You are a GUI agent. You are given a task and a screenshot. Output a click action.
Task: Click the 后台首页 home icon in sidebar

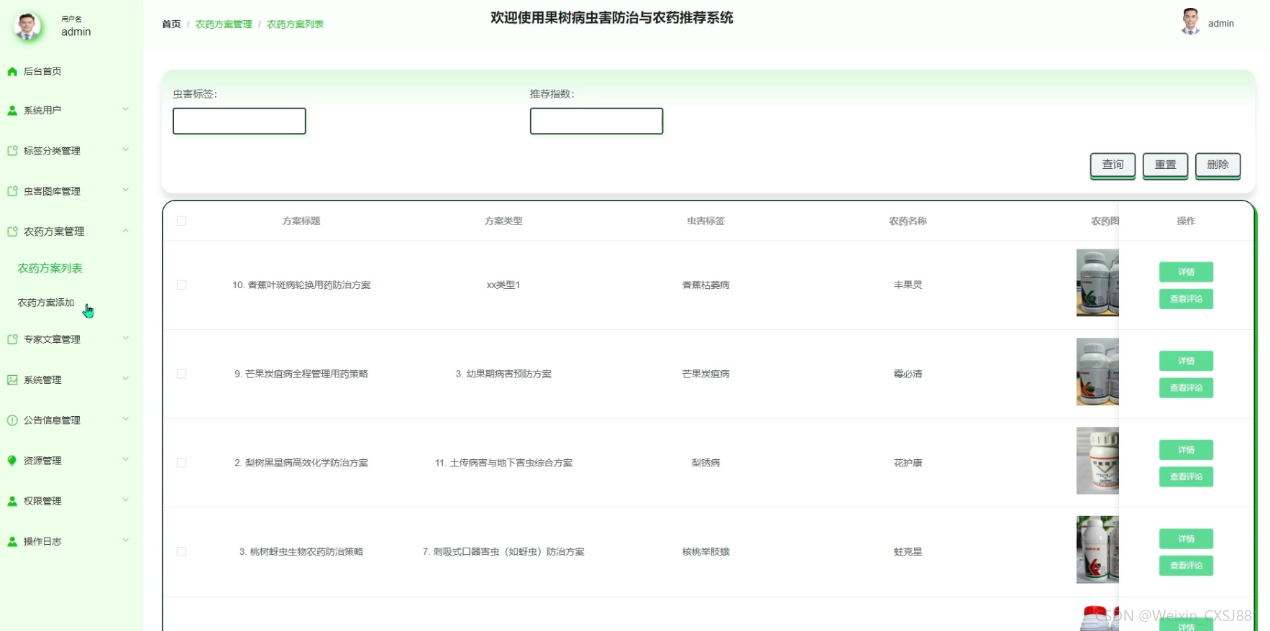pos(12,71)
